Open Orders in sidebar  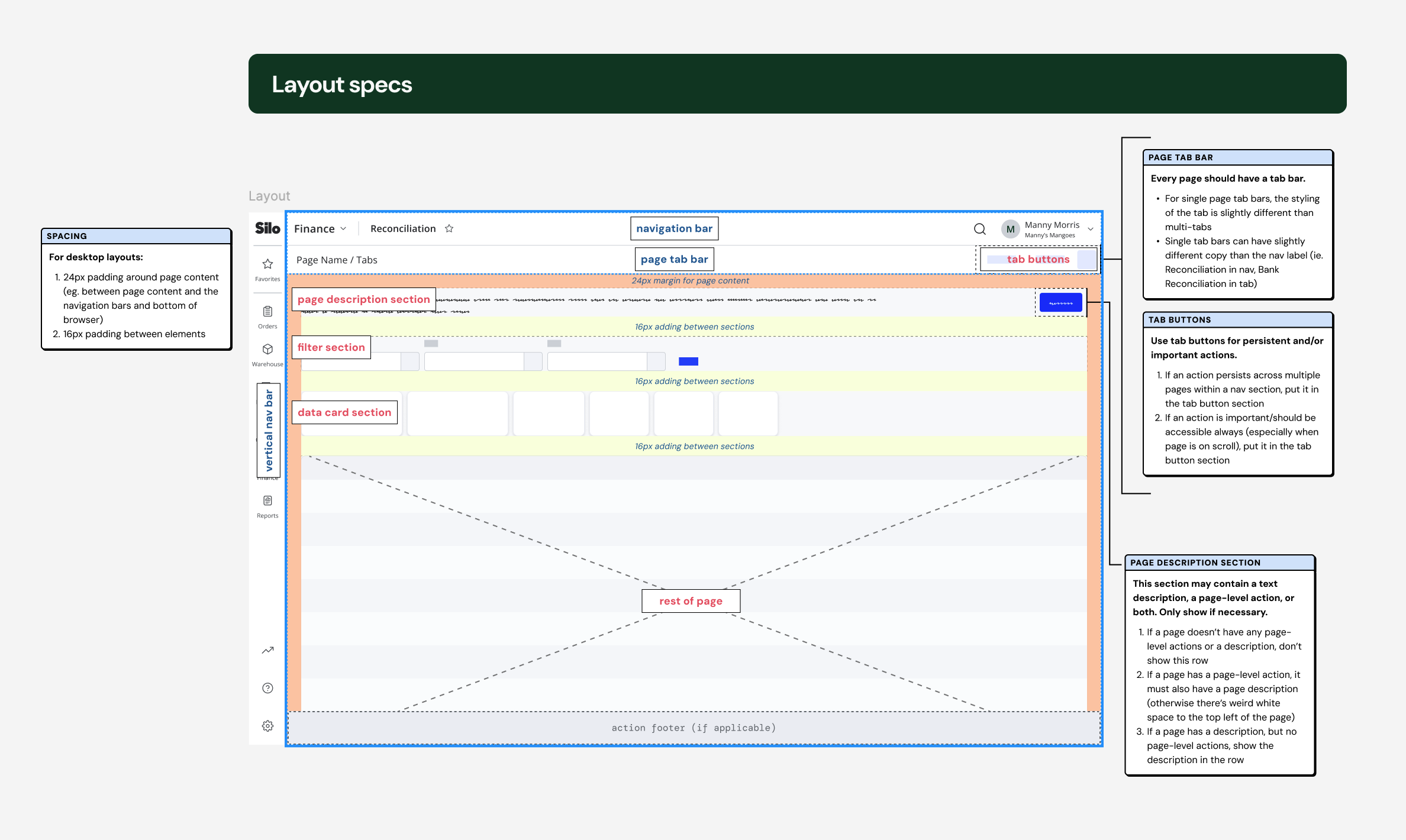[267, 312]
